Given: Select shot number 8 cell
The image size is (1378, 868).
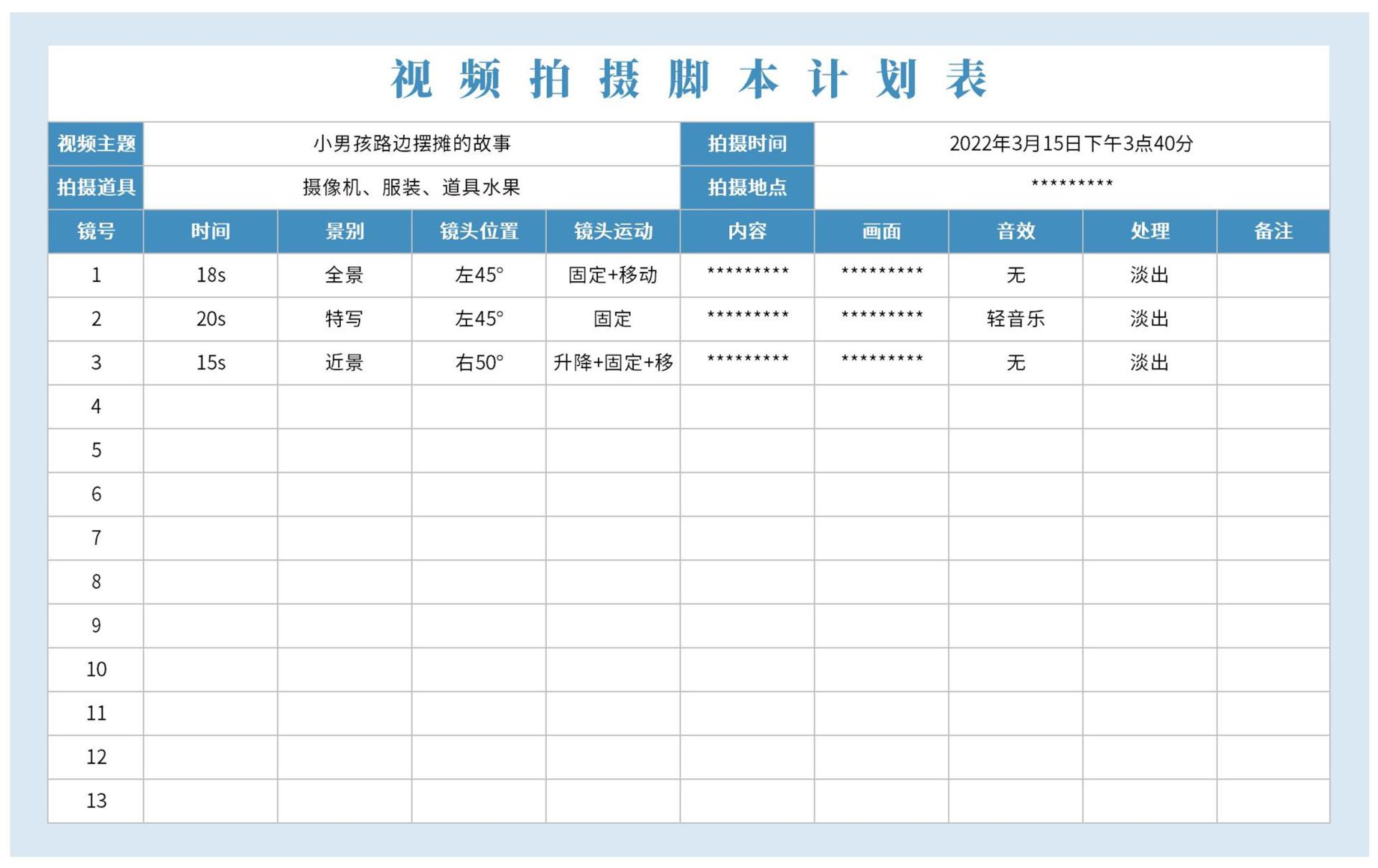Looking at the screenshot, I should click(x=95, y=582).
